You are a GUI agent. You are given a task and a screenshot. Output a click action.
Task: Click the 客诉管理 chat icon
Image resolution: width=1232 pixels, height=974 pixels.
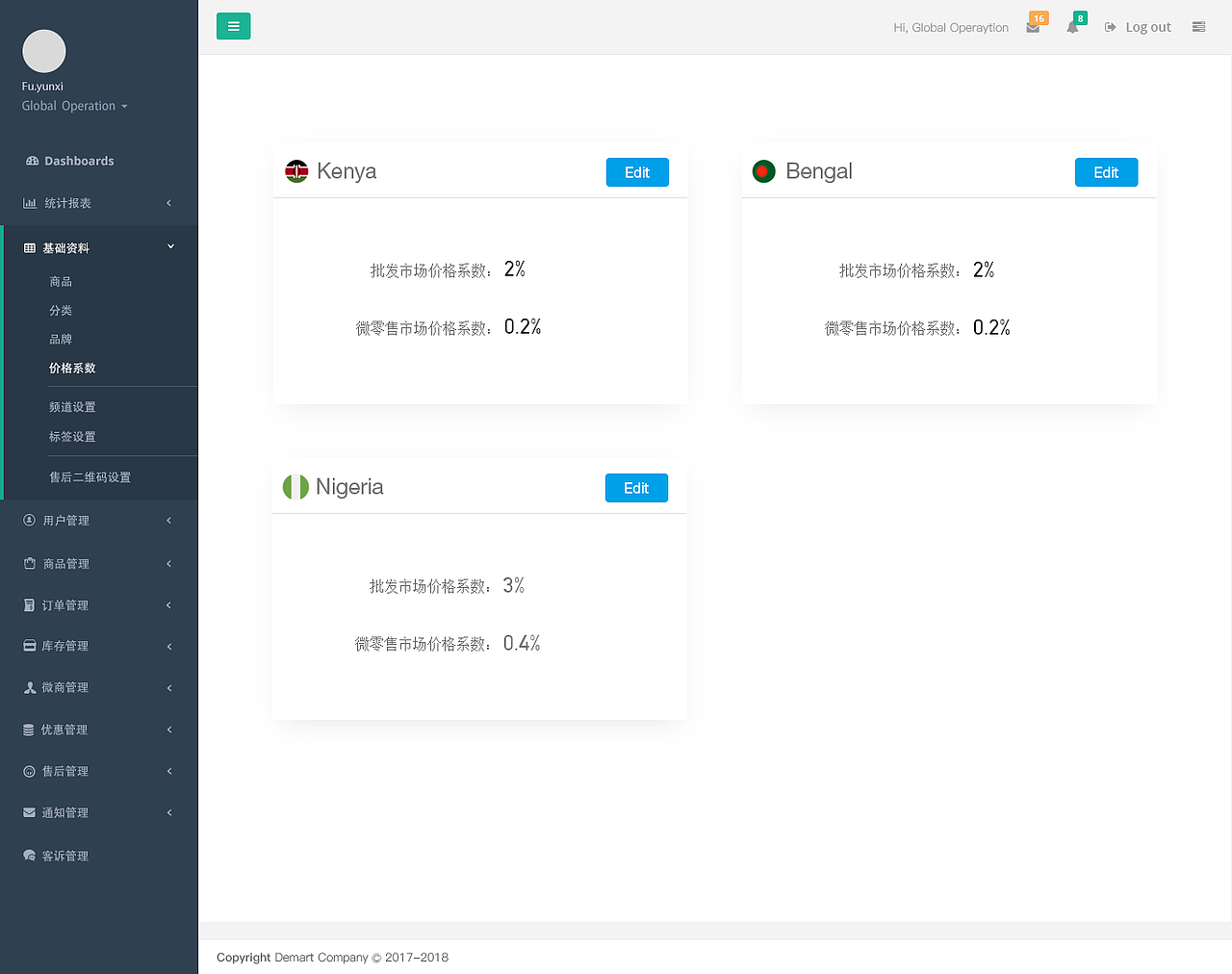29,855
